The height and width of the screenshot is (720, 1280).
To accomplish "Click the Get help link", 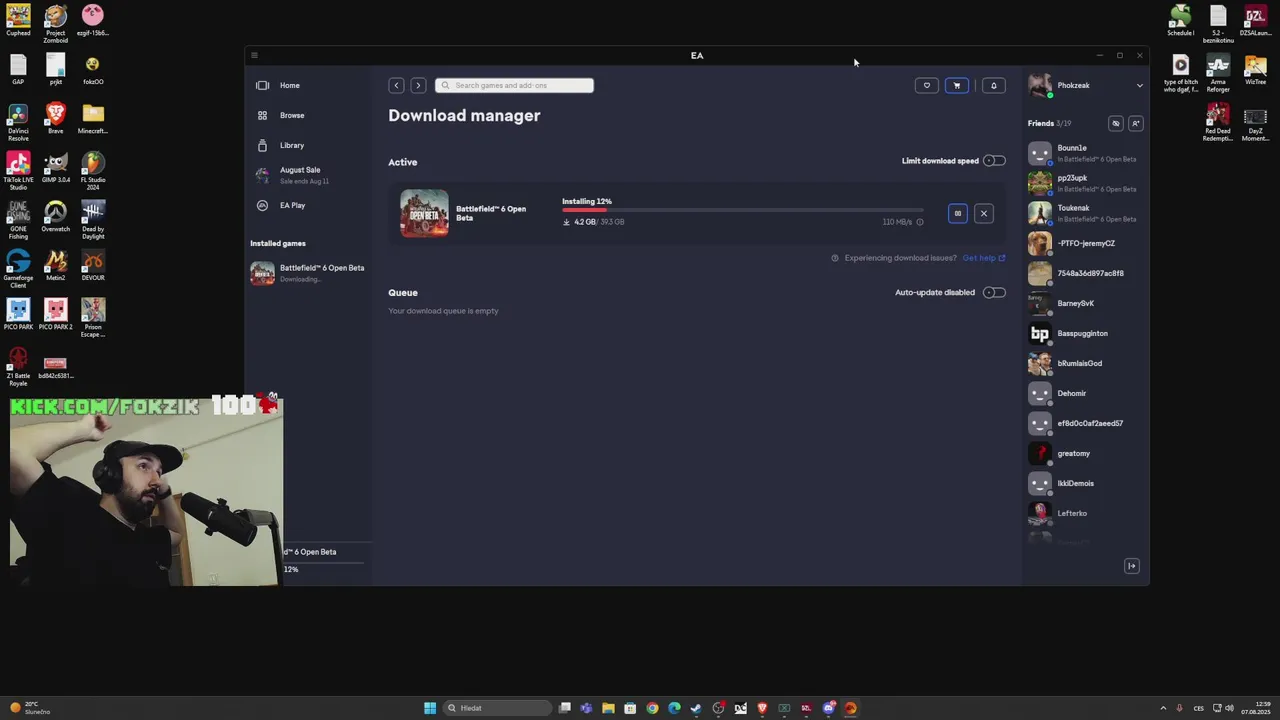I will (984, 258).
